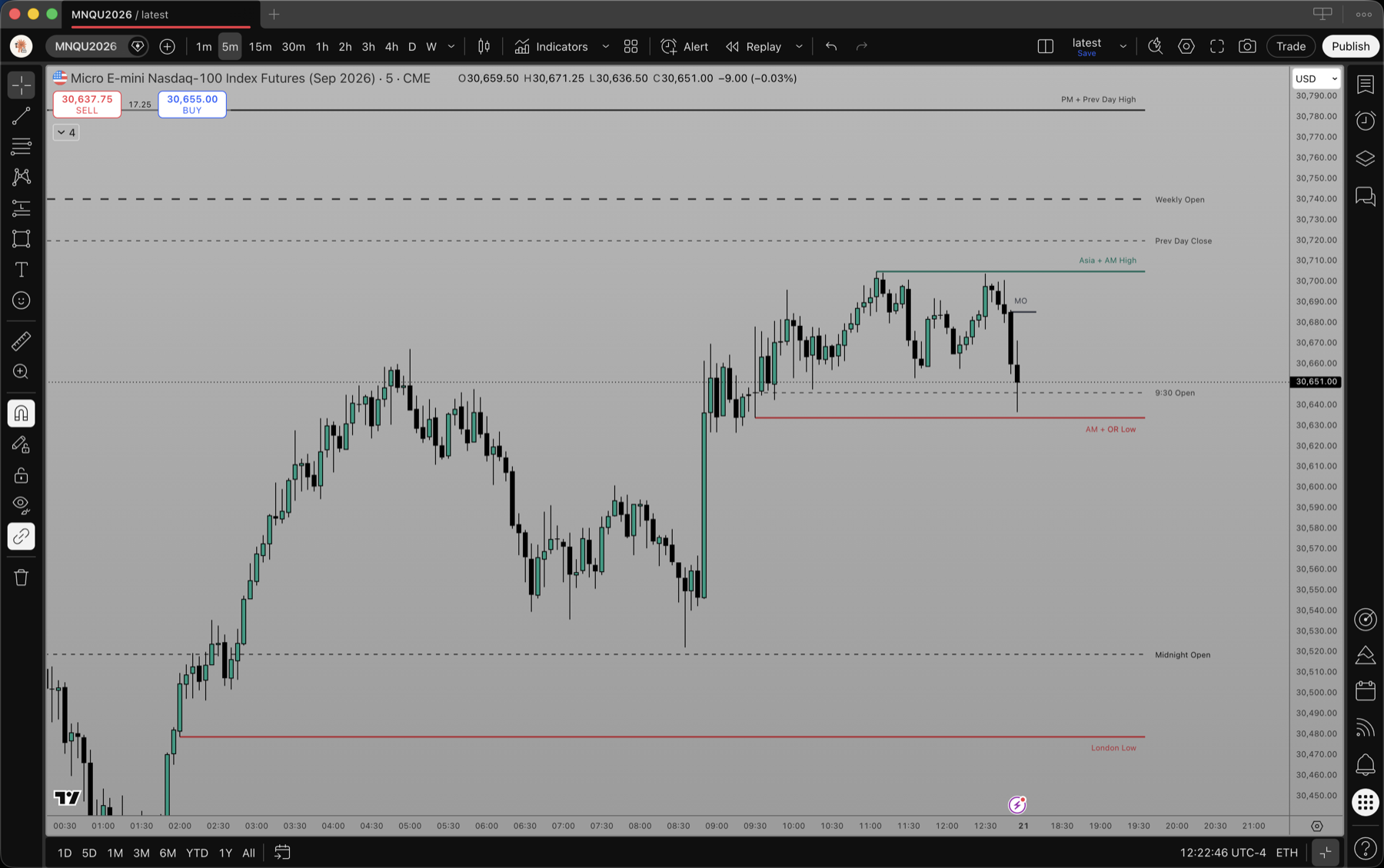Screen dimensions: 1384x868
Task: Open the 12:22:46 UTC-4 timezone menu
Action: pyautogui.click(x=1223, y=853)
